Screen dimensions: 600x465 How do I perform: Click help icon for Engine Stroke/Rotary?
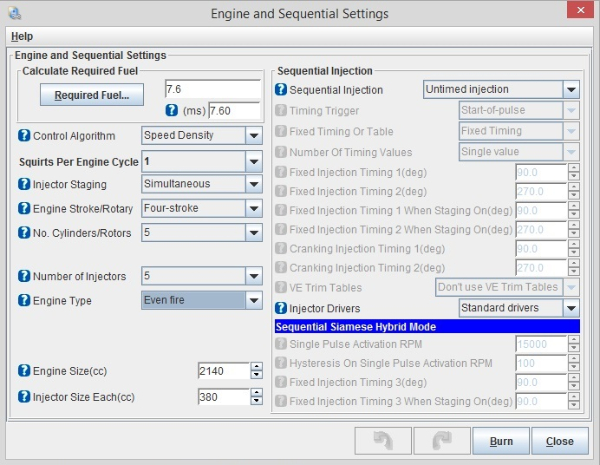(x=25, y=208)
